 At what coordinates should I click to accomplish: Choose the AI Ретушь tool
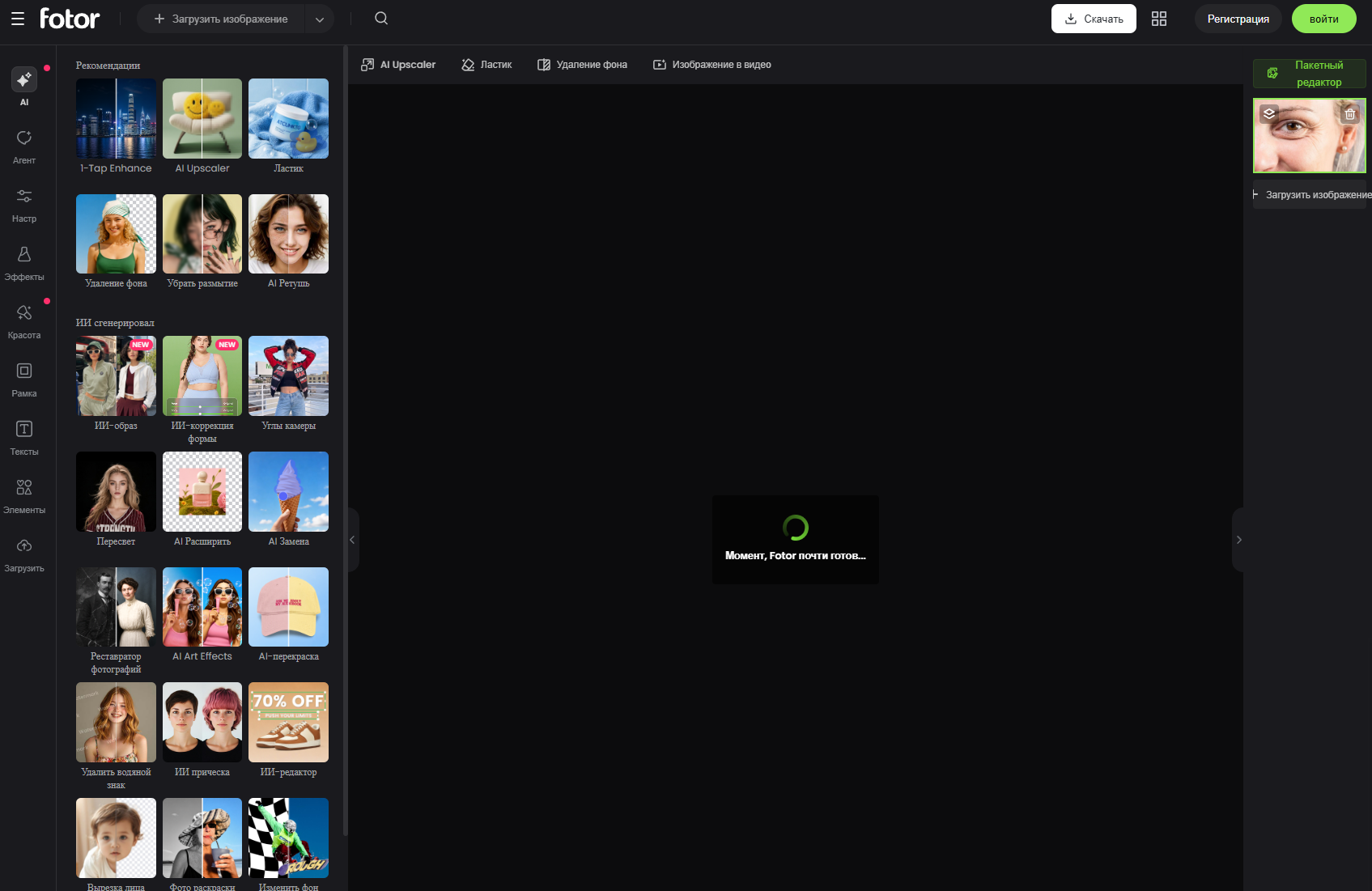tap(288, 241)
